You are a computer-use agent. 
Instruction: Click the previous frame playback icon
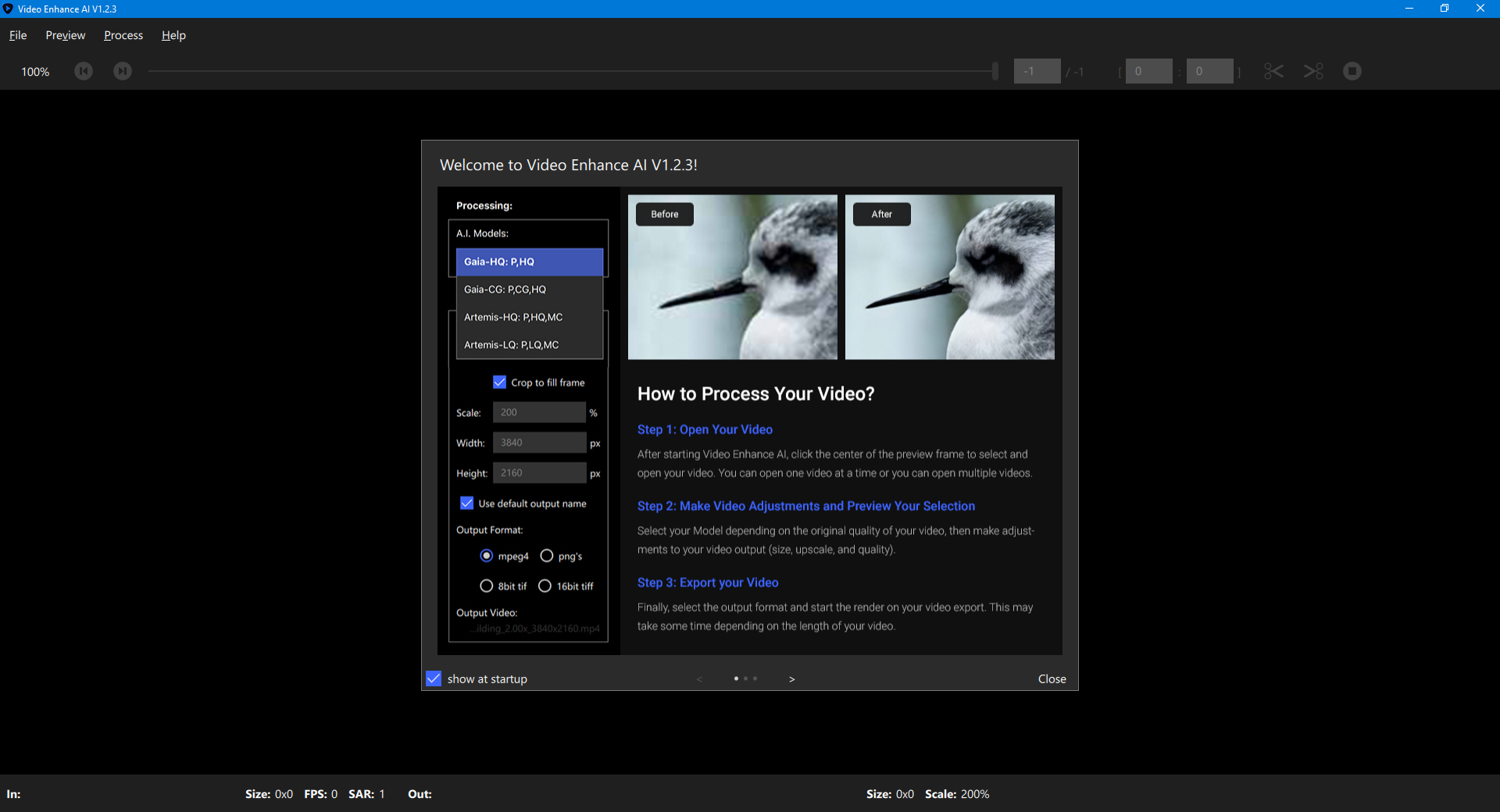pos(84,71)
